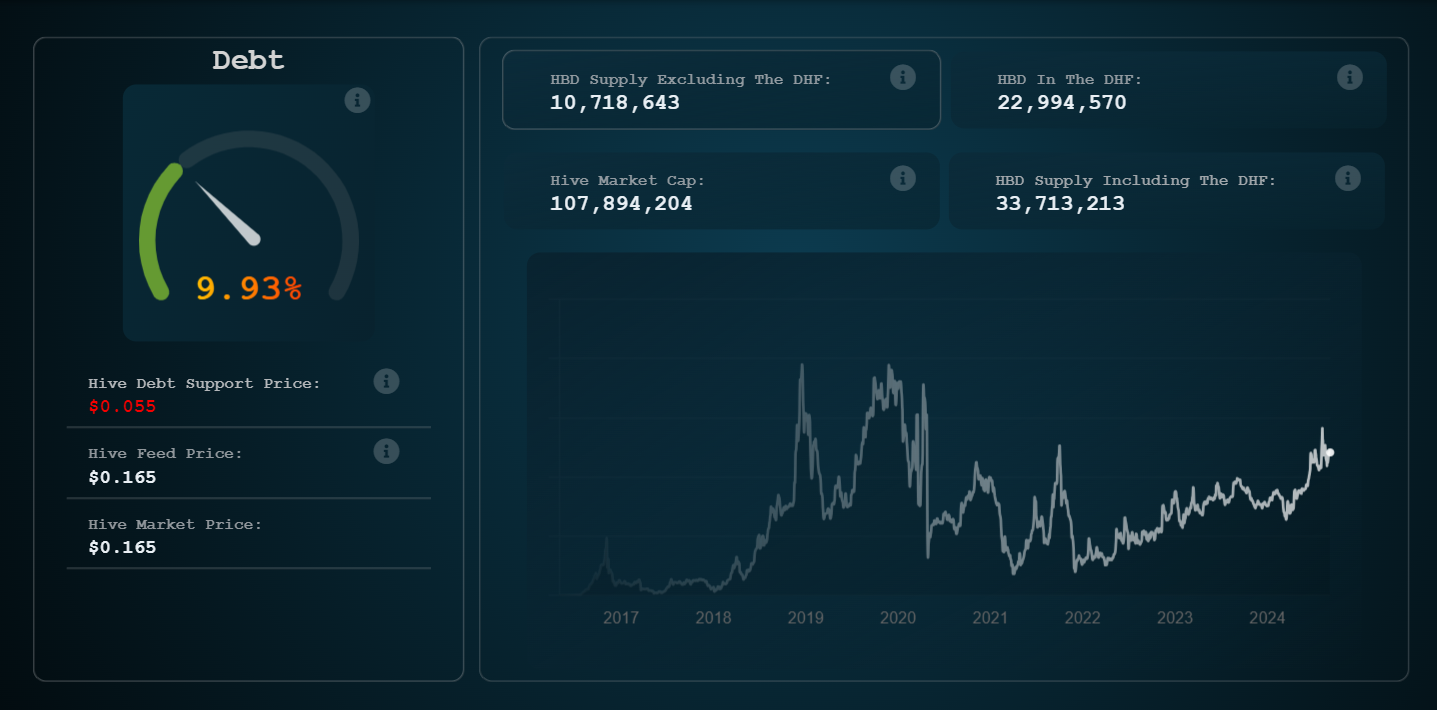This screenshot has height=710, width=1437.
Task: Click the Hive Debt Support Price label
Action: 205,383
